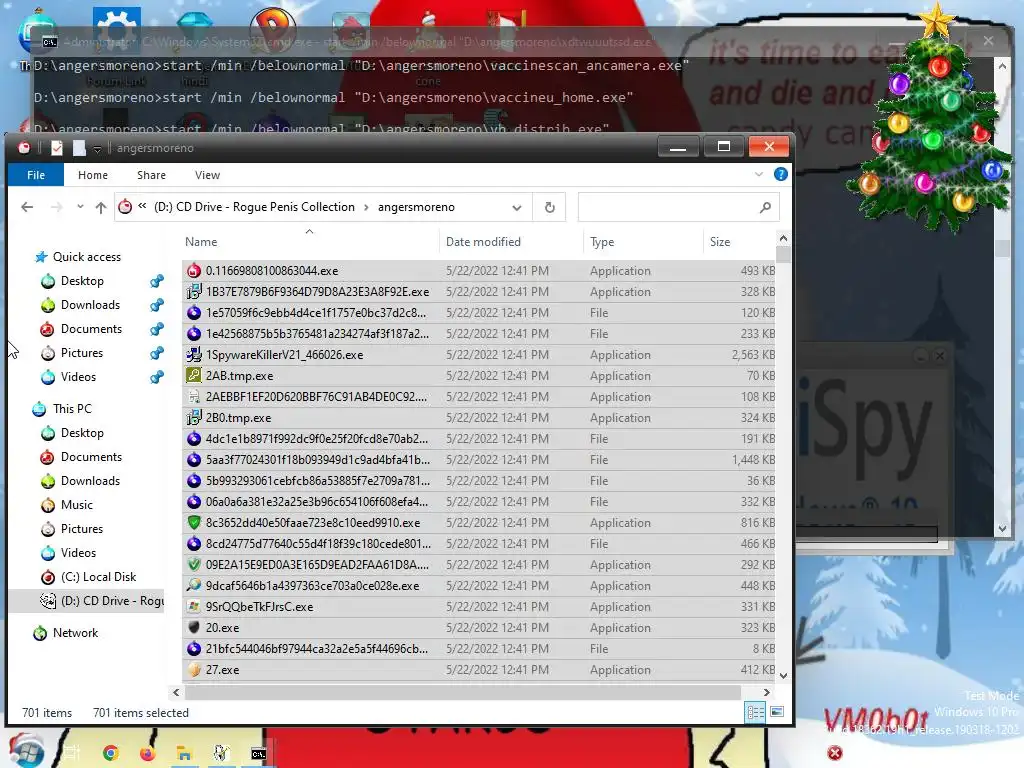Go forward with the forward arrow
Image resolution: width=1024 pixels, height=768 pixels.
click(x=57, y=207)
